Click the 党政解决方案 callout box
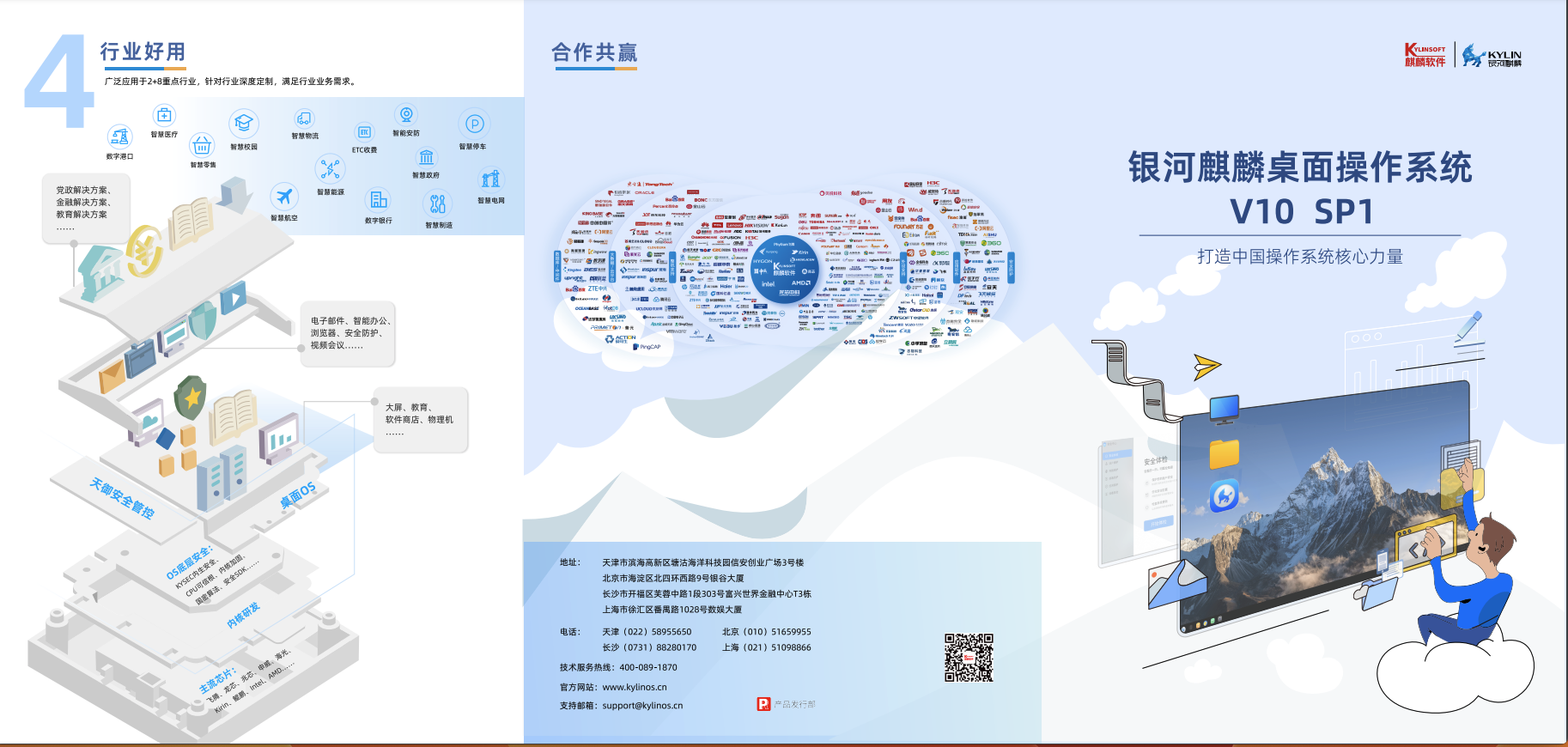Image resolution: width=1568 pixels, height=747 pixels. coord(86,209)
